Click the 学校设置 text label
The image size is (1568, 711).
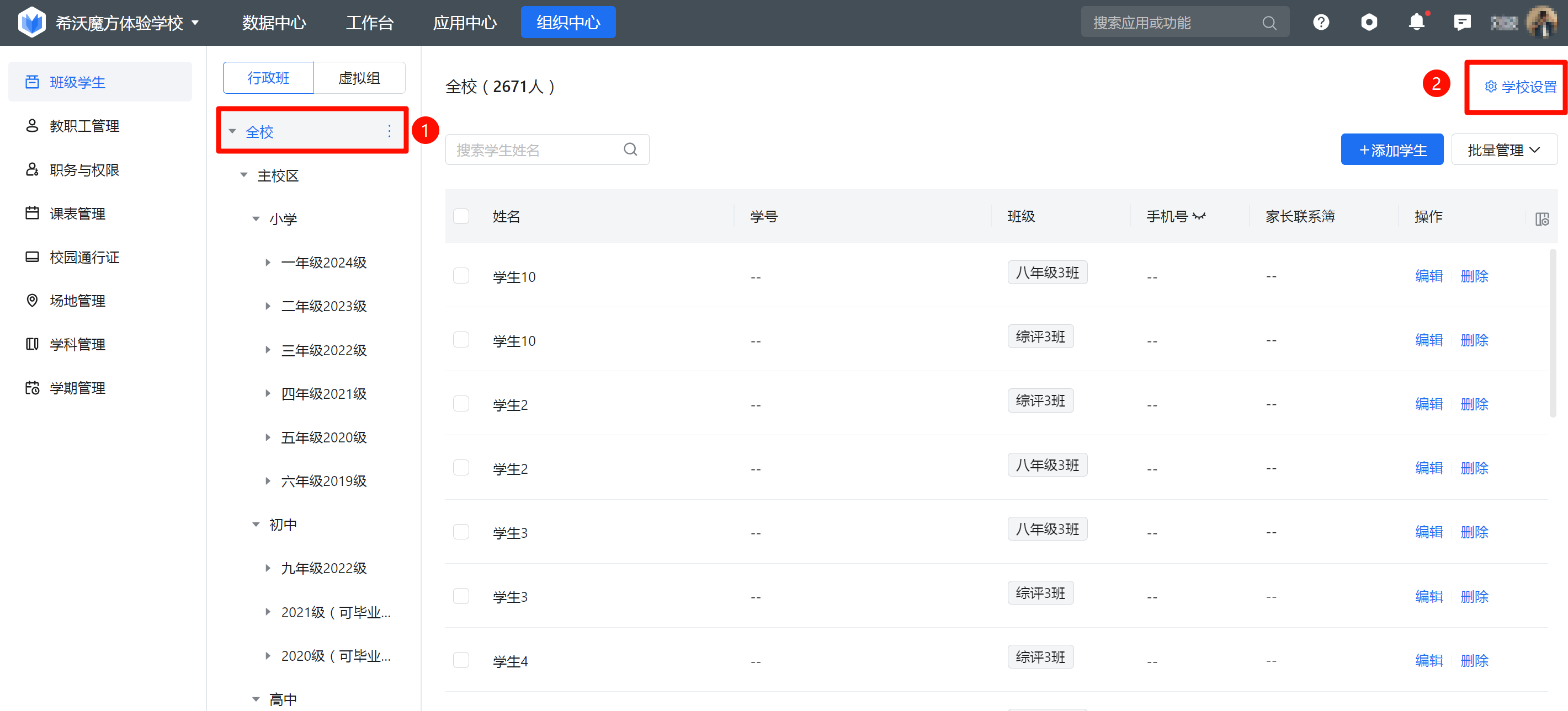tap(1529, 87)
